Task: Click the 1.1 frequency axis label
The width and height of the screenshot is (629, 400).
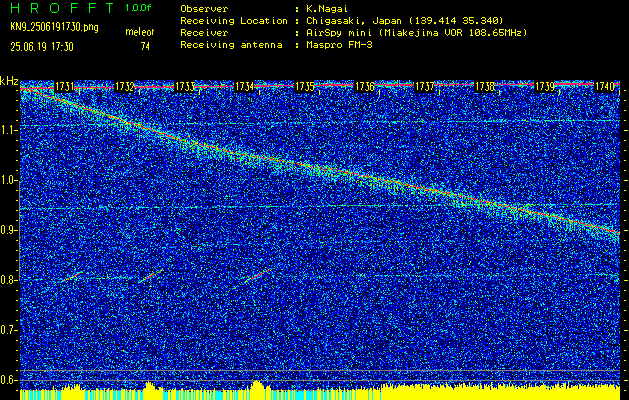Action: point(9,130)
